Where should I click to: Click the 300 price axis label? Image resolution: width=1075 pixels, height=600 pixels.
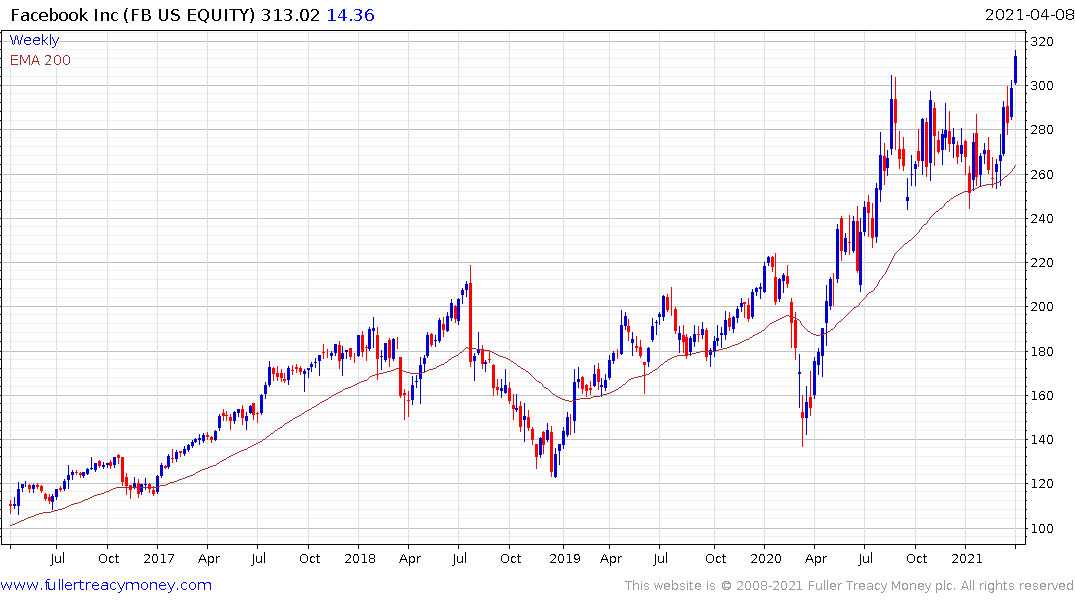(1042, 86)
